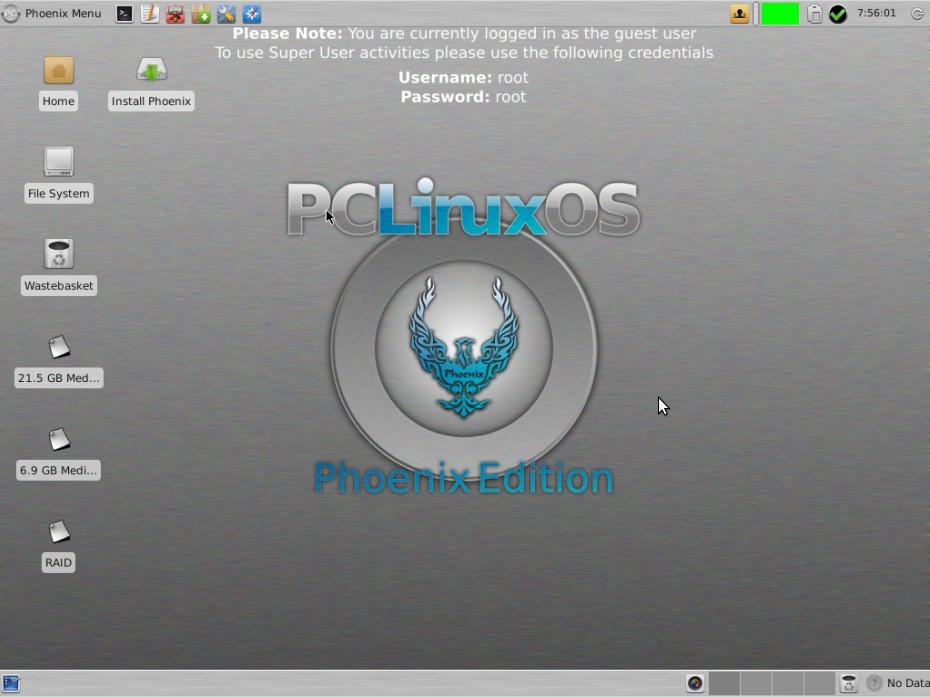Launch the red file manager panel icon
Screen dimensions: 930x698
click(x=175, y=14)
